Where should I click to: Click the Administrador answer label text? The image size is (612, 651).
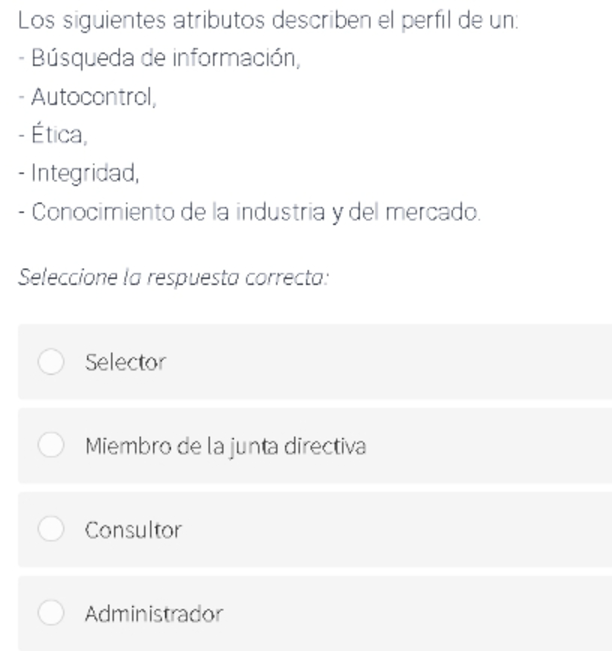(154, 614)
